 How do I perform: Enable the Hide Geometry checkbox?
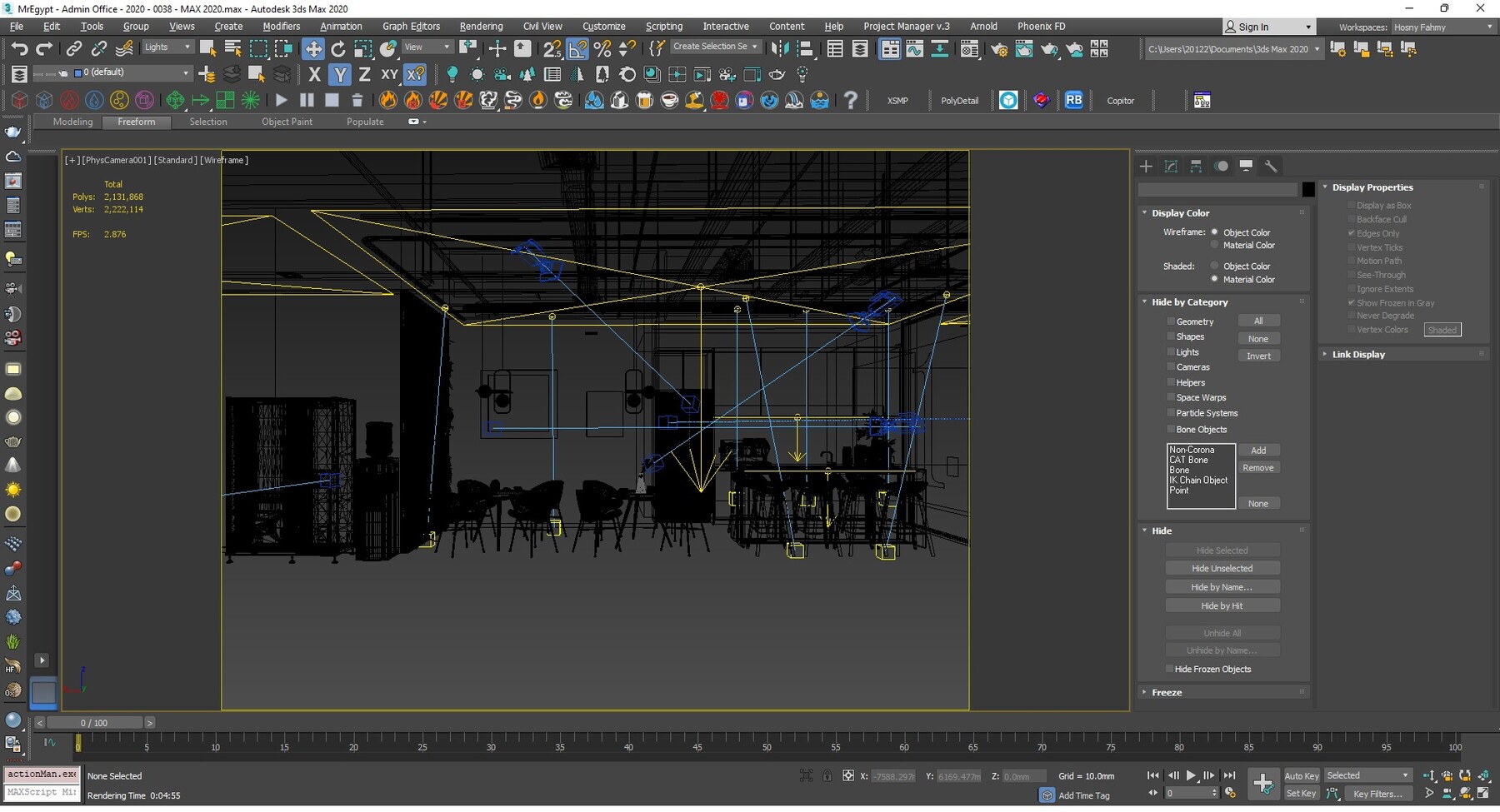[x=1171, y=321]
